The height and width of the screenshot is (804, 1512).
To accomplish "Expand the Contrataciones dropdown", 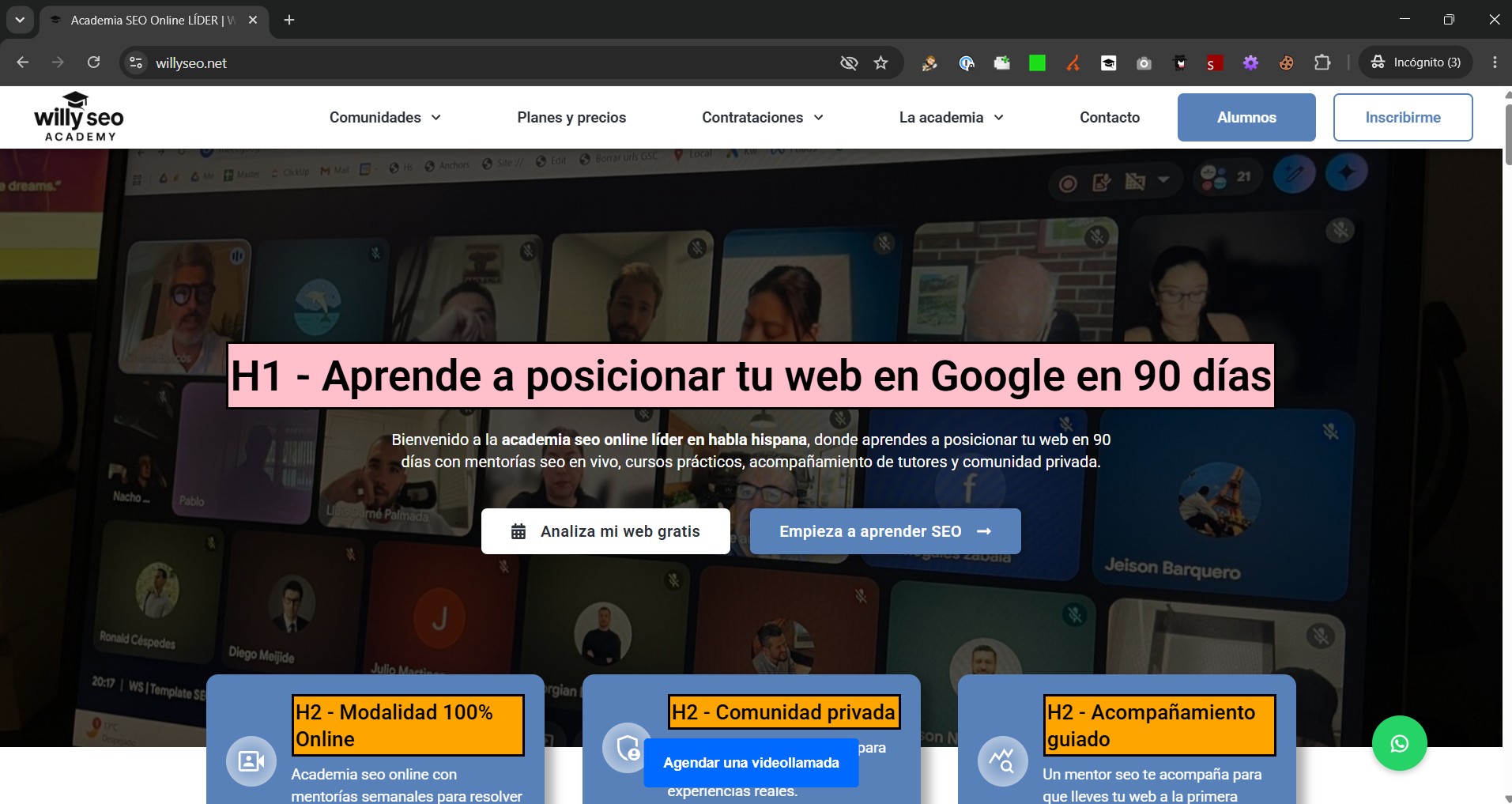I will pyautogui.click(x=763, y=117).
